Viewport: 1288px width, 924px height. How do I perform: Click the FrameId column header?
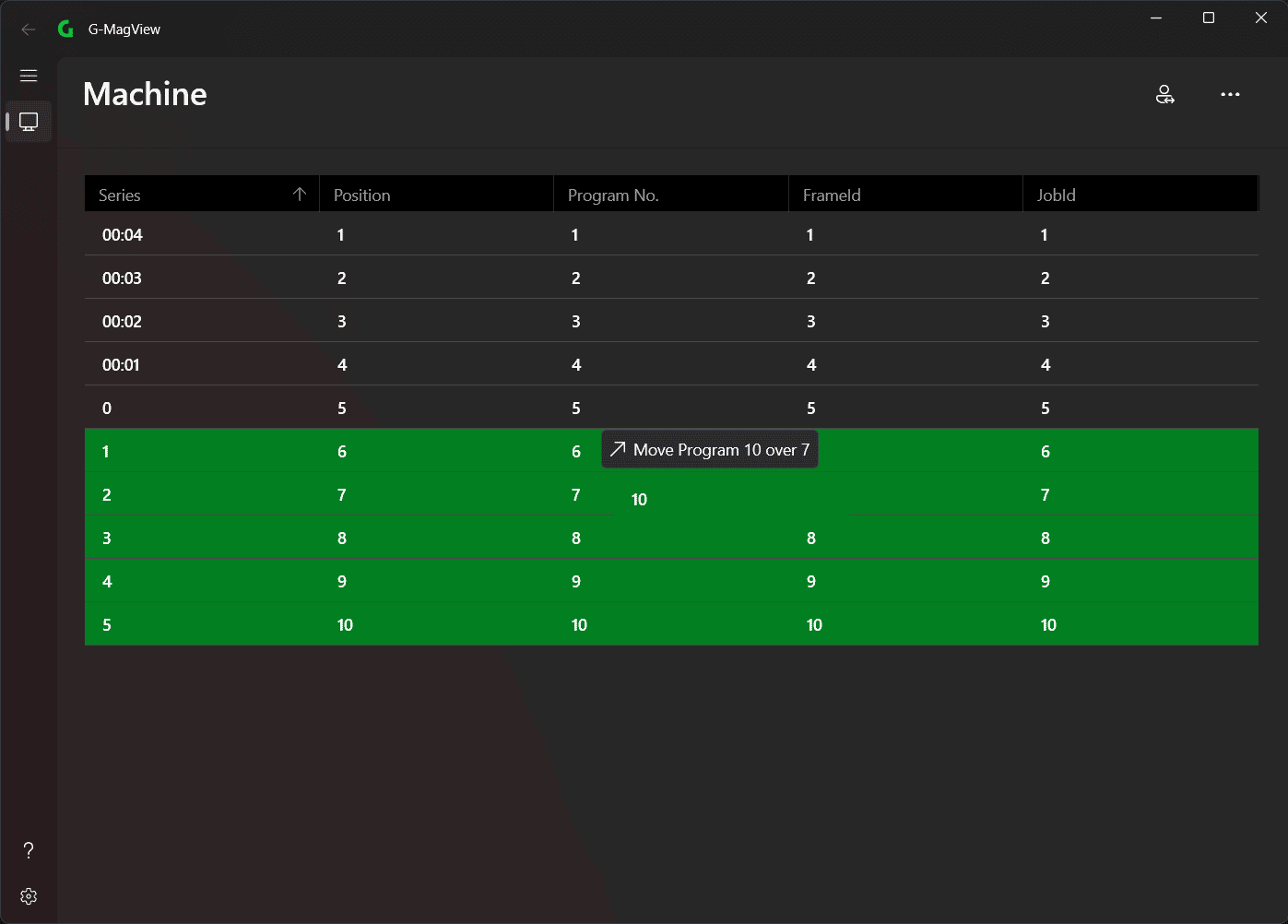(905, 195)
